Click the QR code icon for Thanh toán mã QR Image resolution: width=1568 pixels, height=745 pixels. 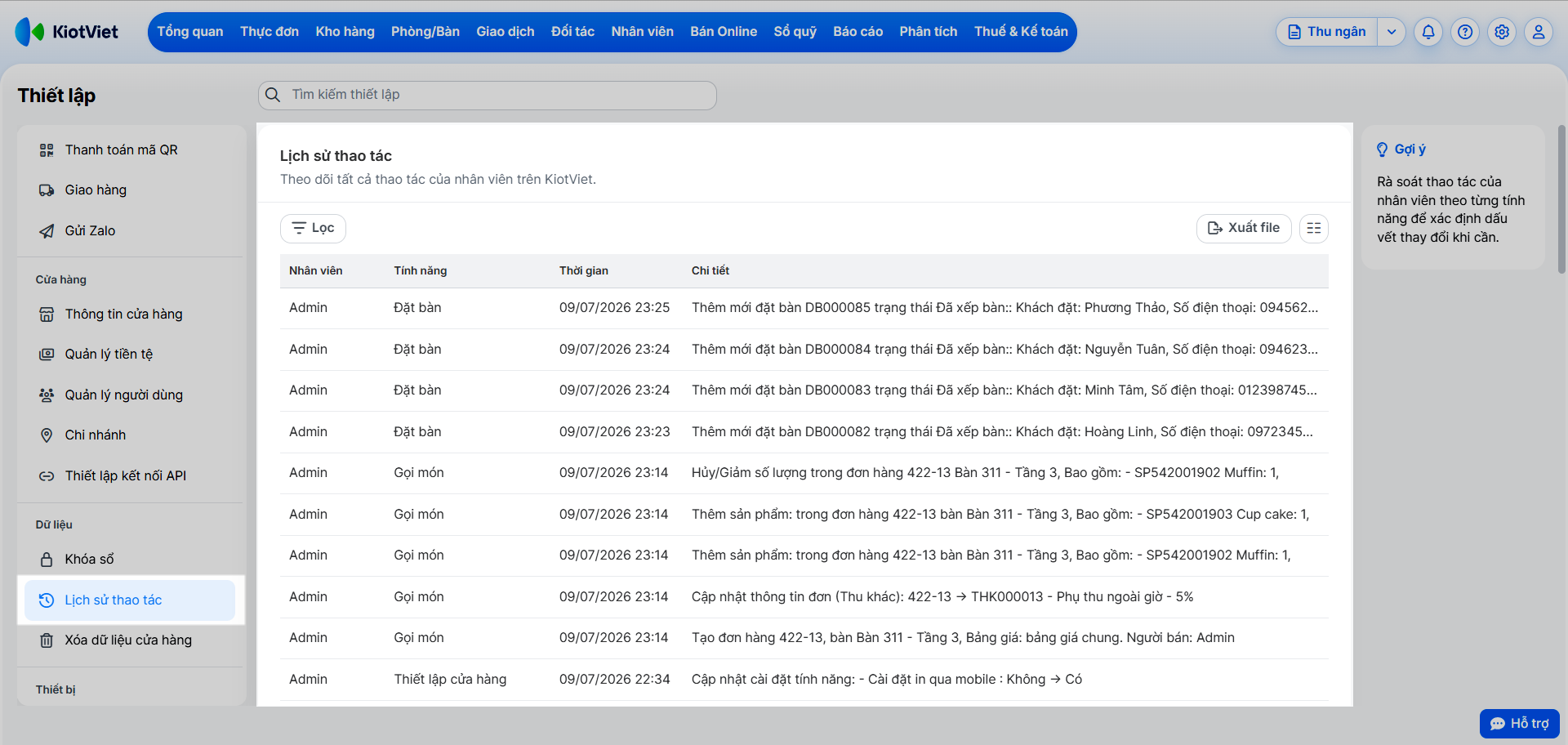47,150
